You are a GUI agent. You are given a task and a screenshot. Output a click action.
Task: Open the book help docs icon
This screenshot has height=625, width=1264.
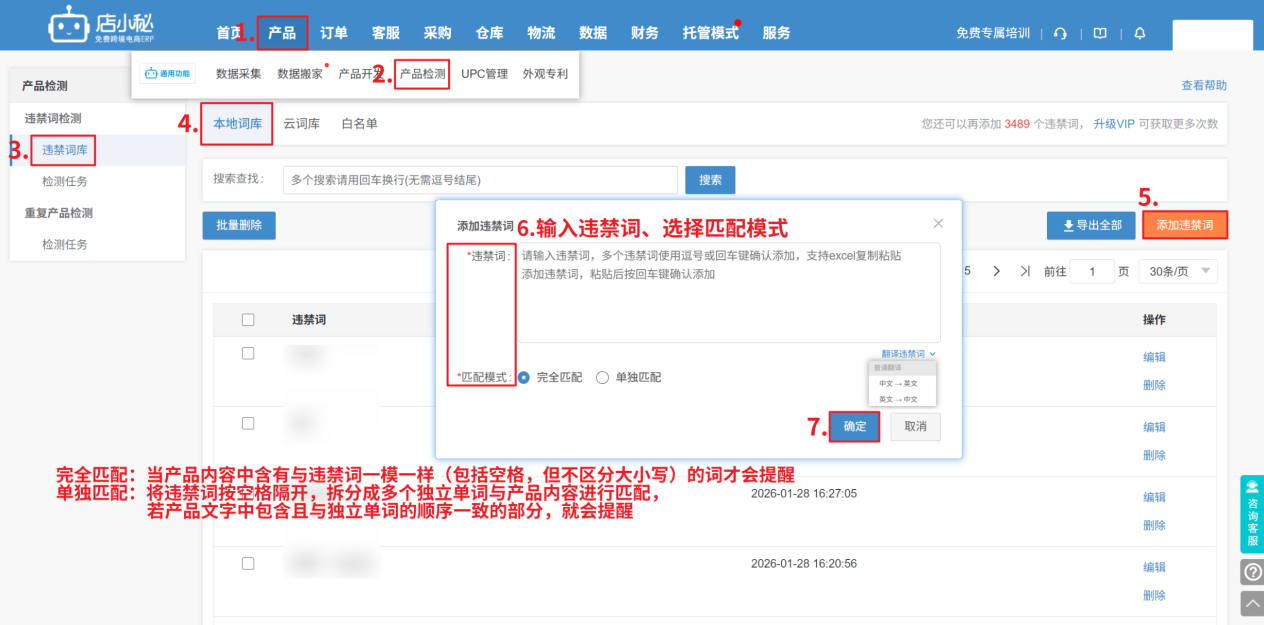tap(1100, 33)
